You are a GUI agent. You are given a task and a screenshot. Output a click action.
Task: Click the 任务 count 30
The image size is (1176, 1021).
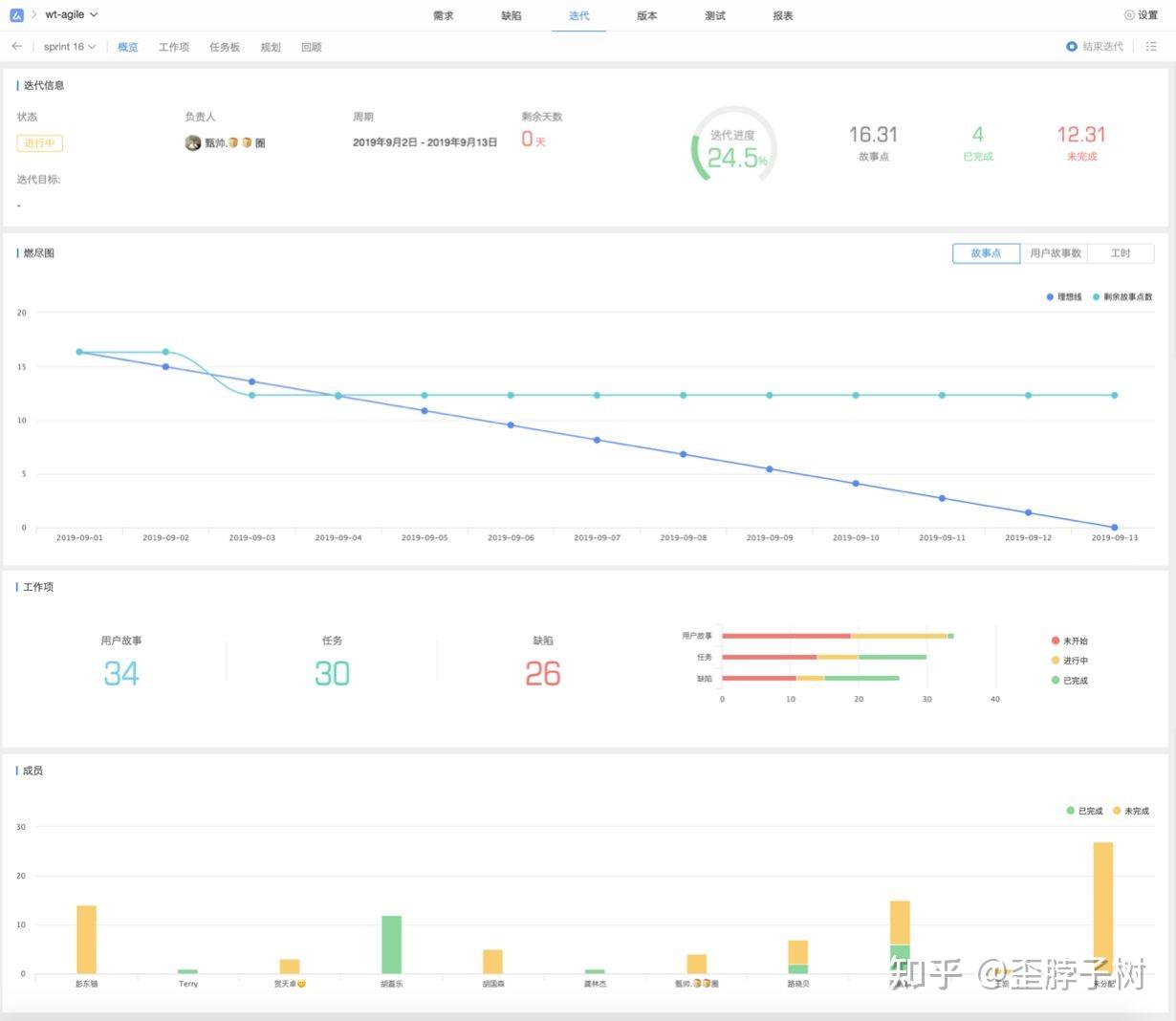point(332,674)
